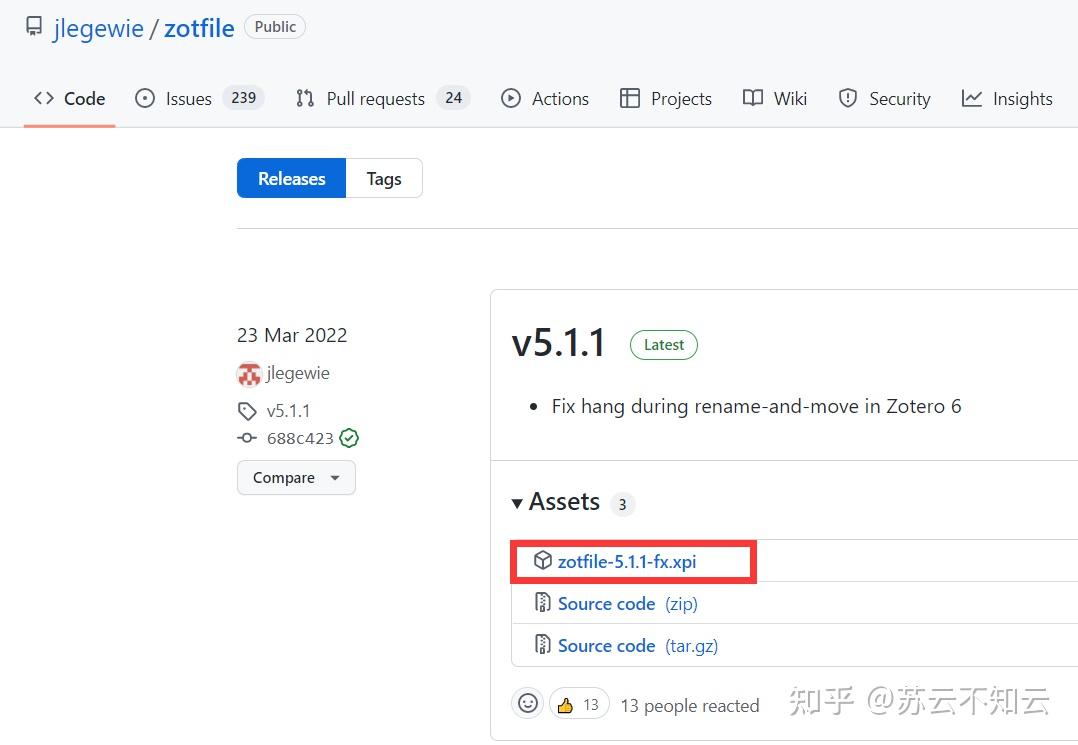Click the thumbs-up 13 reaction
Image resolution: width=1078 pixels, height=745 pixels.
pos(579,703)
